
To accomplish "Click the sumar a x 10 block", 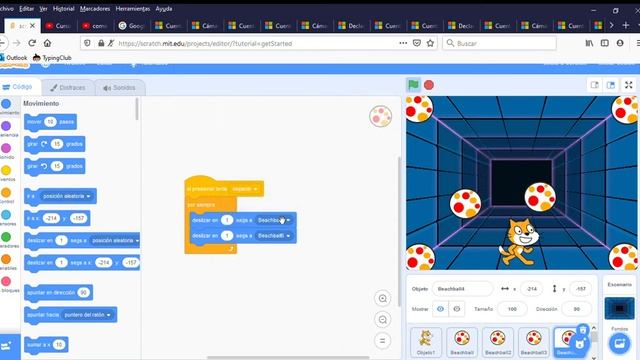I will (46, 344).
